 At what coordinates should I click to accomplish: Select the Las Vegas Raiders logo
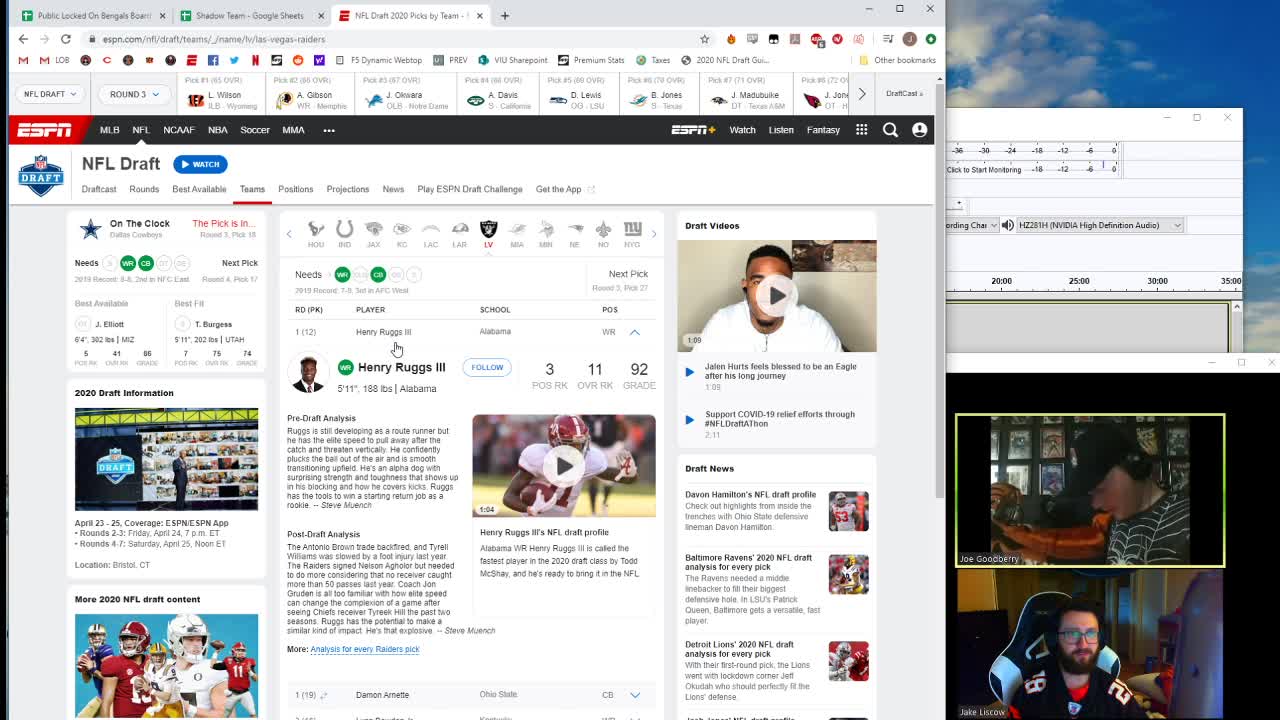(x=489, y=229)
